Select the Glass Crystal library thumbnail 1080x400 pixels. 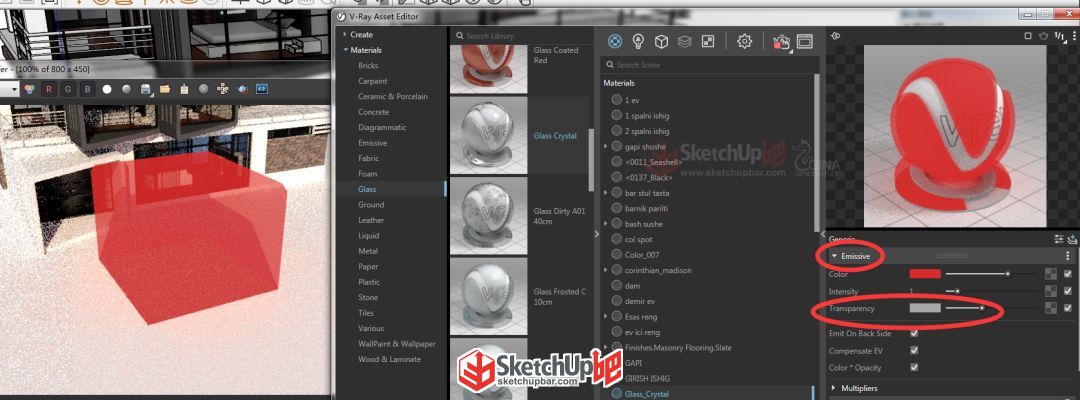click(x=488, y=136)
